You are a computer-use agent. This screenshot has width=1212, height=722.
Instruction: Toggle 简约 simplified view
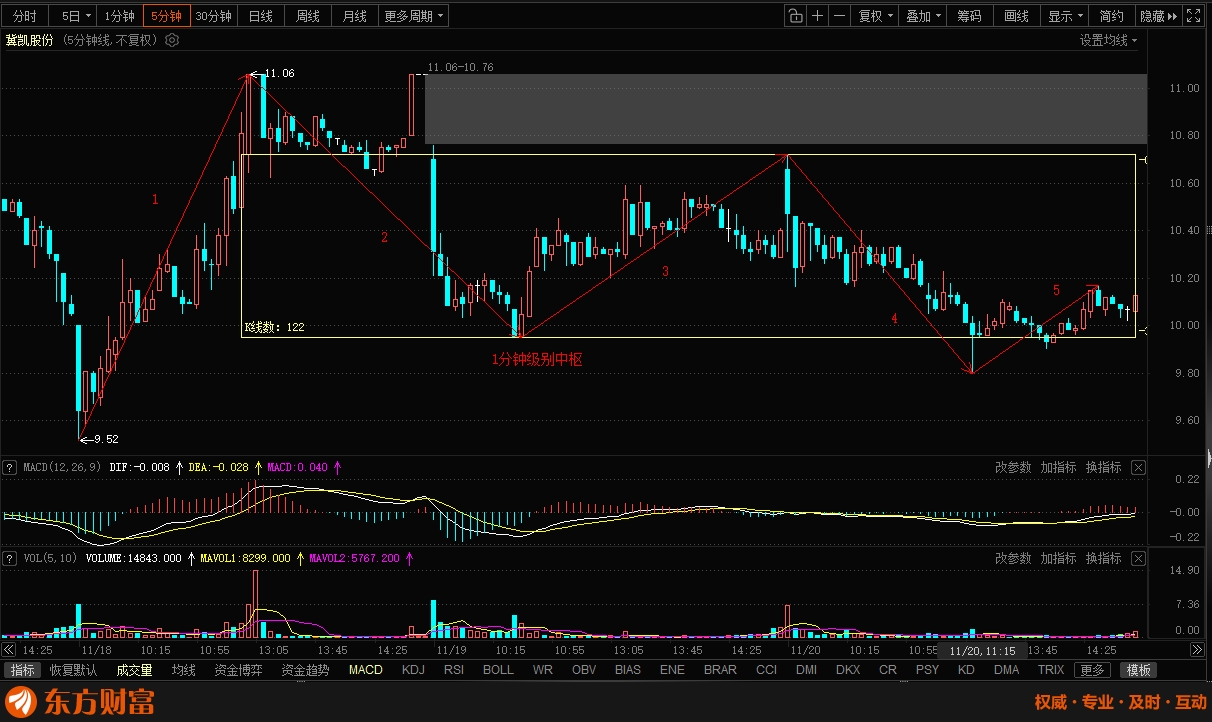coord(1111,16)
